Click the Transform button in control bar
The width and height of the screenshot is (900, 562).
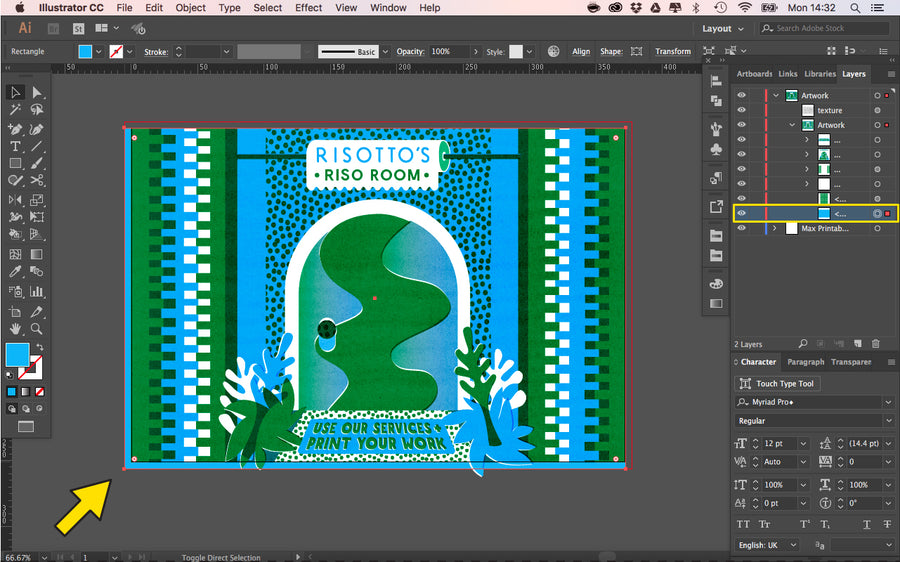[672, 51]
